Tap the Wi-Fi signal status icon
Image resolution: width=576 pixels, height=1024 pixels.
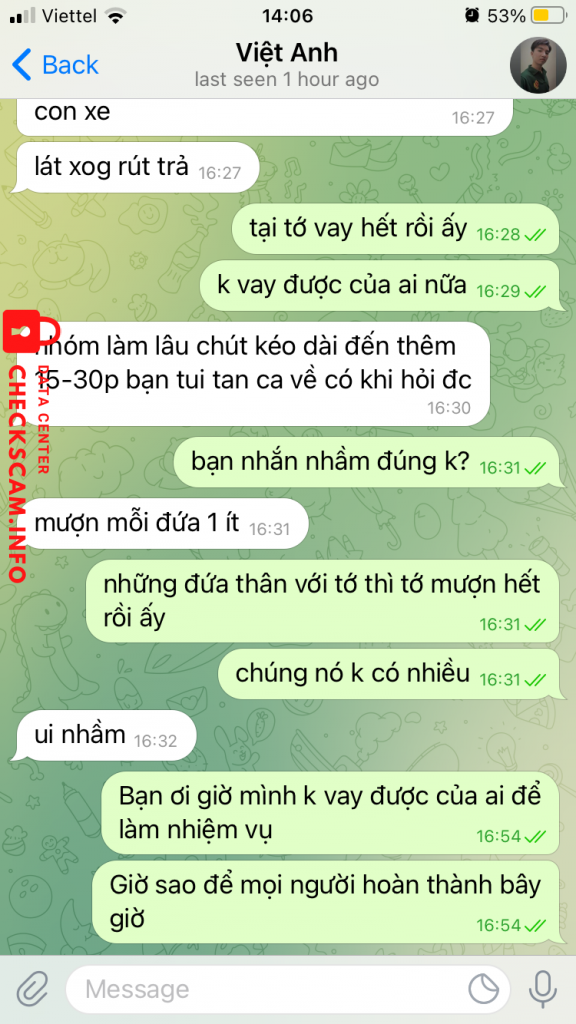click(x=116, y=16)
